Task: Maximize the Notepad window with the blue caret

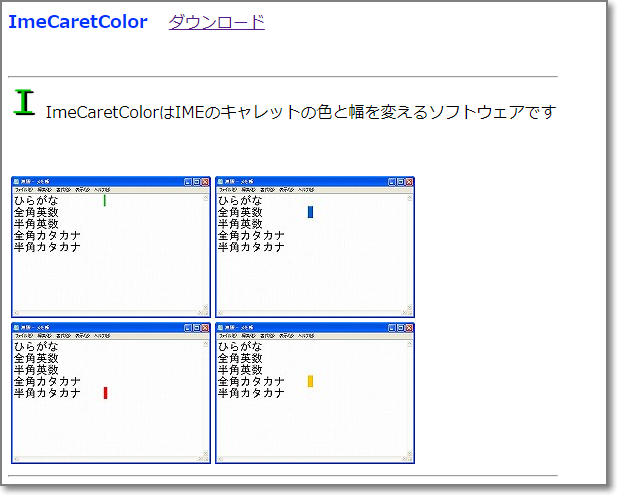Action: 401,182
